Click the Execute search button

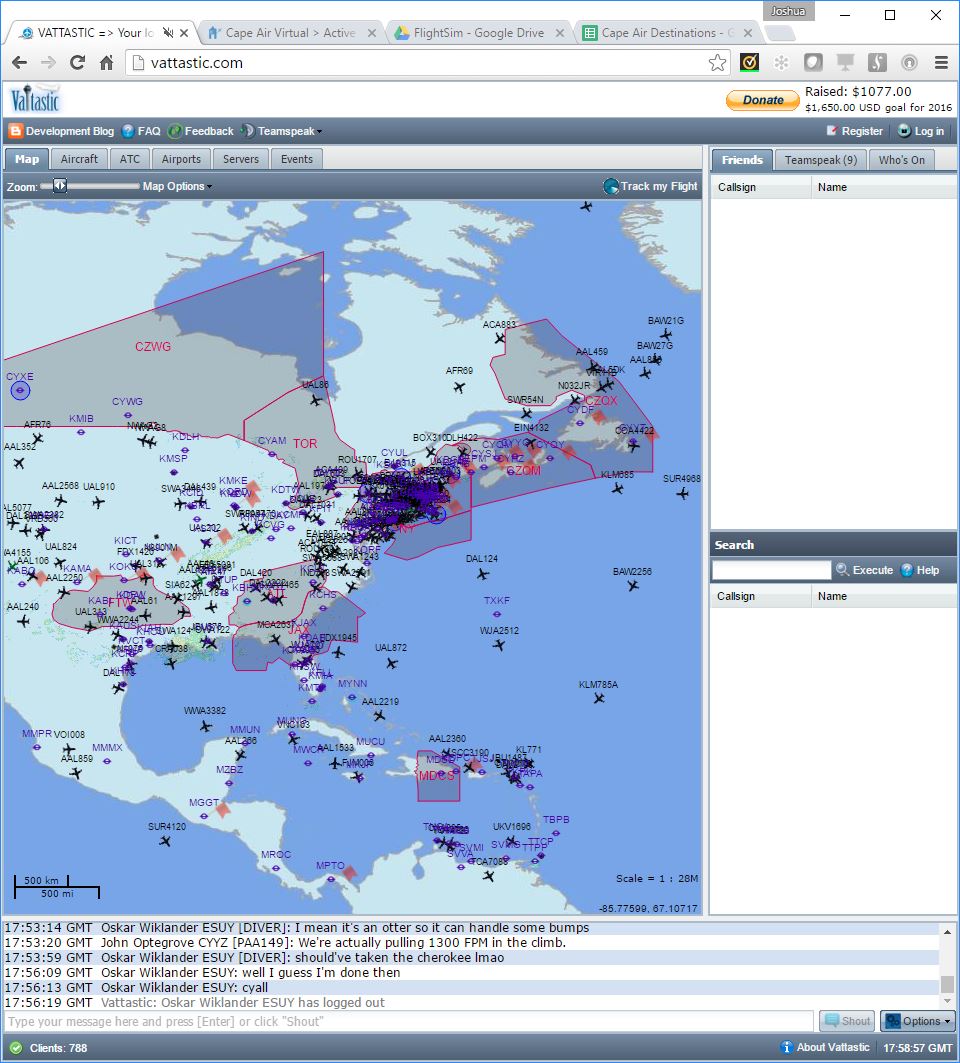coord(864,570)
